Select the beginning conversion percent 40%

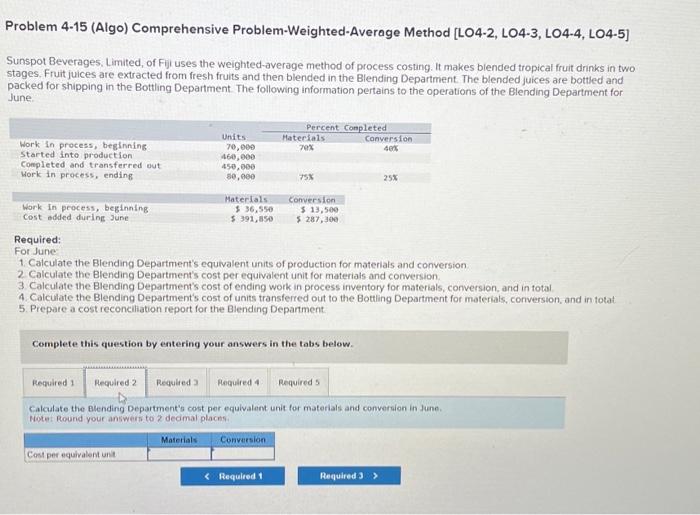pyautogui.click(x=391, y=148)
